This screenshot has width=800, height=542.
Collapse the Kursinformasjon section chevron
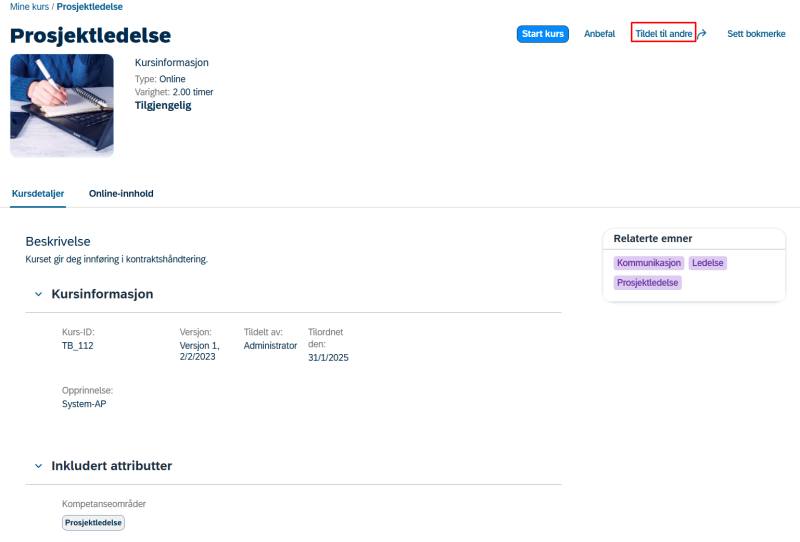point(38,294)
